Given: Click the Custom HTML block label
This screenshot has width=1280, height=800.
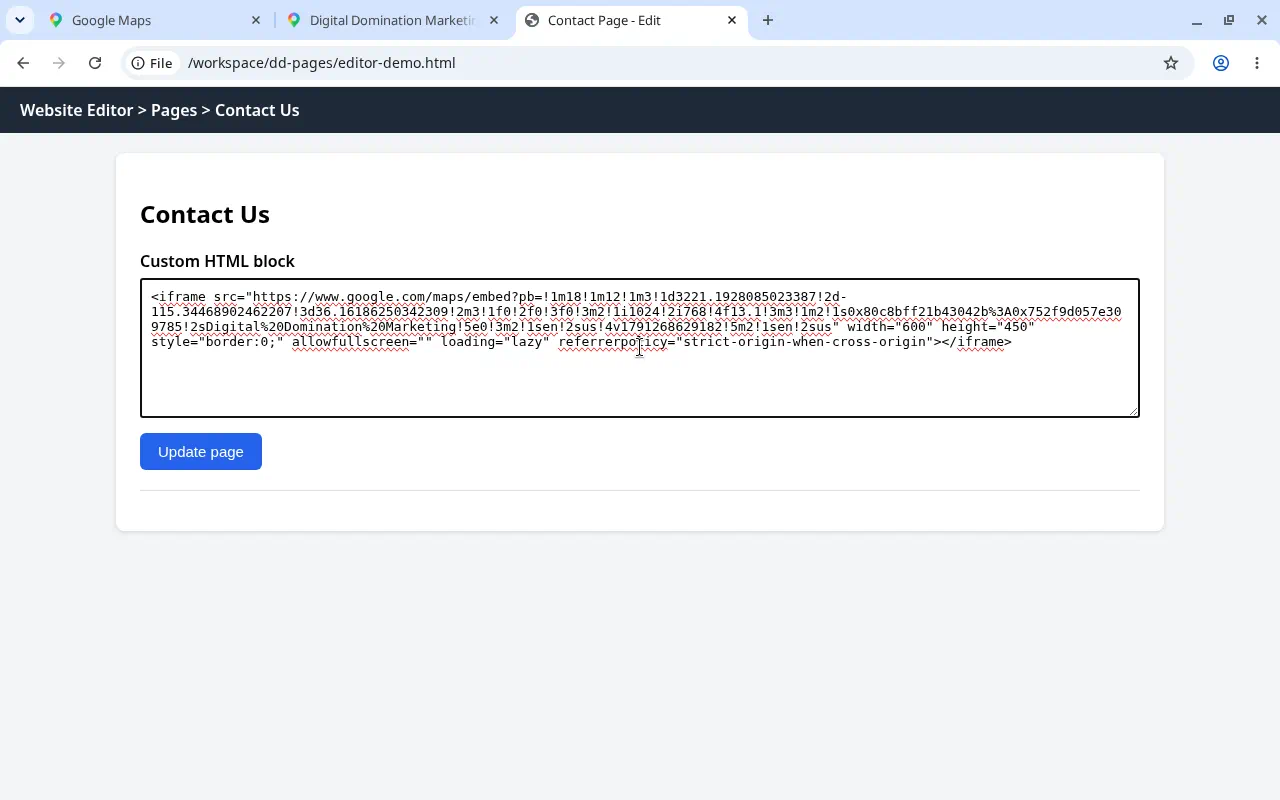Looking at the screenshot, I should point(217,261).
